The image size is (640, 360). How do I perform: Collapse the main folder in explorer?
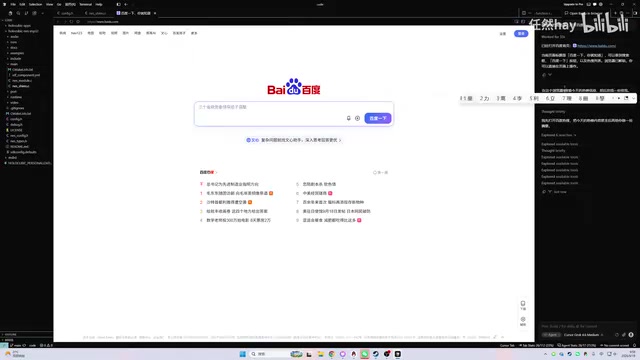(14, 64)
